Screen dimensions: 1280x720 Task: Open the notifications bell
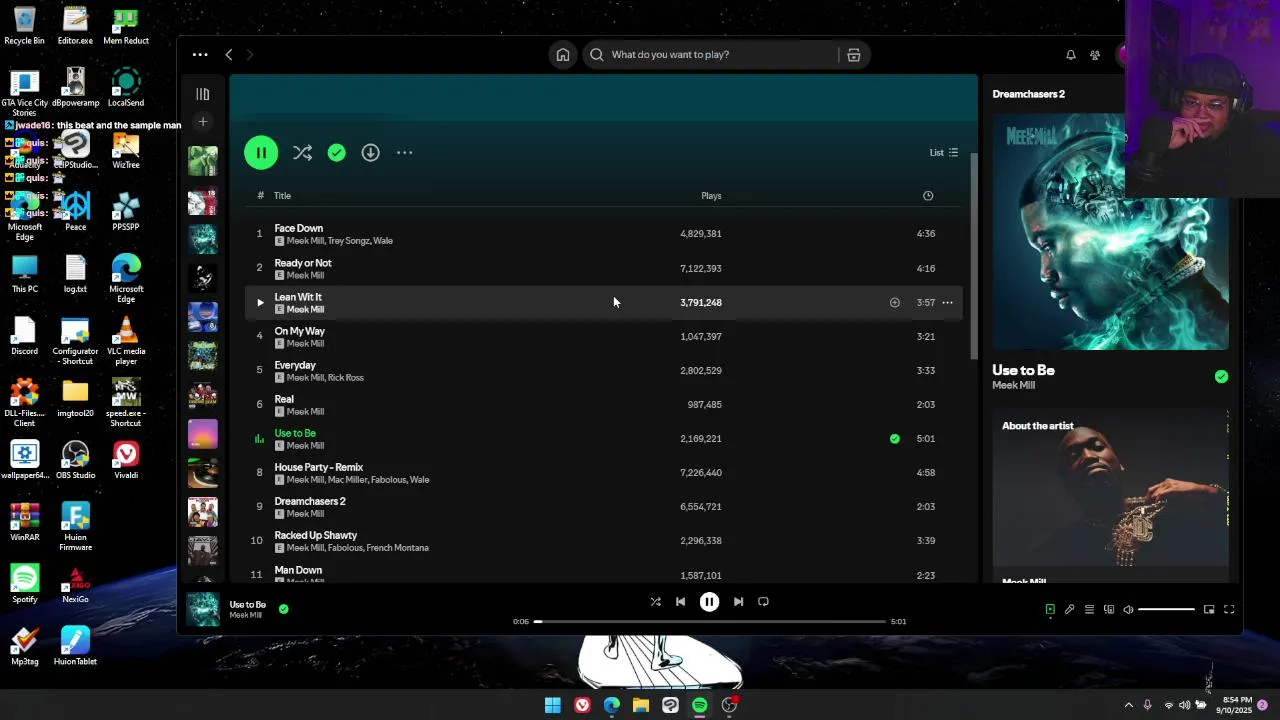pyautogui.click(x=1070, y=55)
